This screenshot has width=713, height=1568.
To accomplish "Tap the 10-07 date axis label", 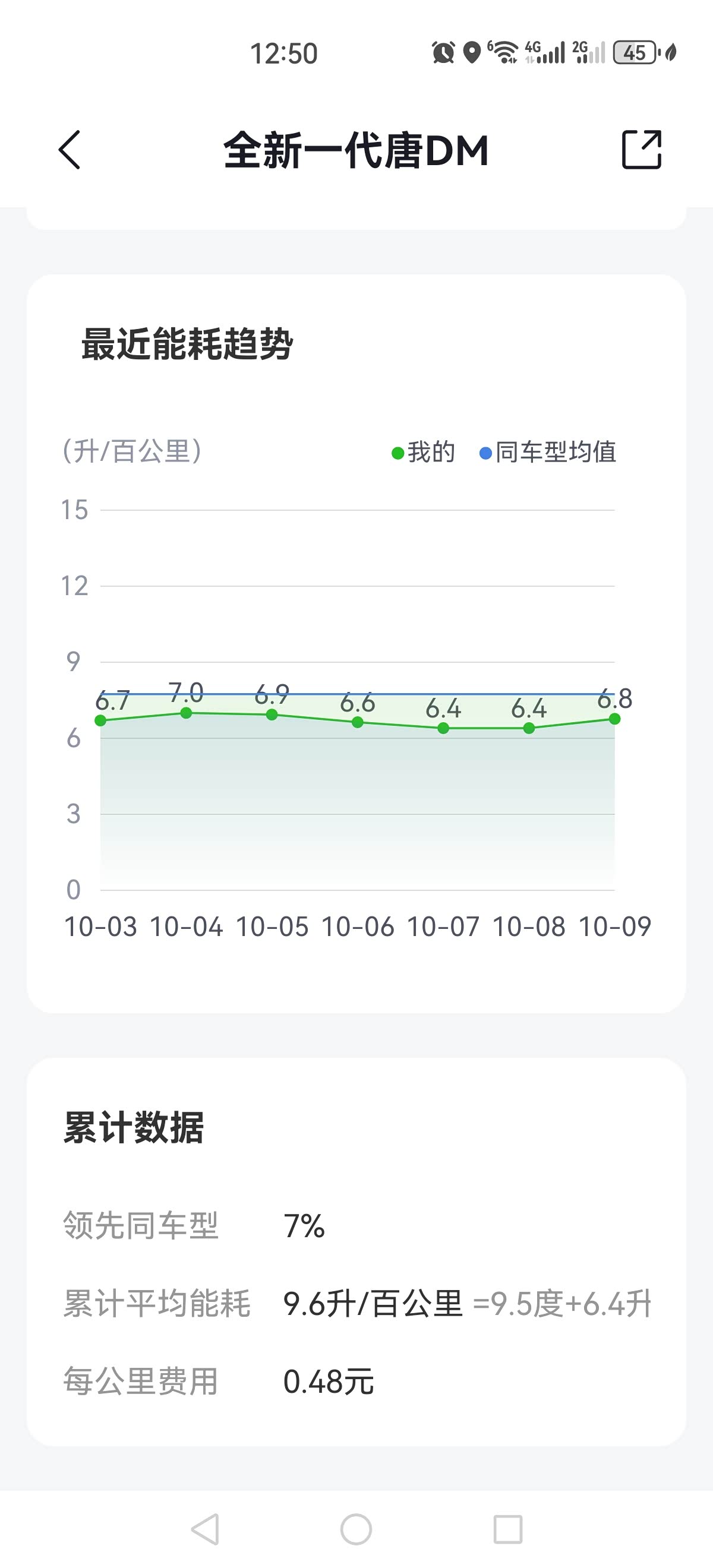I will (443, 927).
